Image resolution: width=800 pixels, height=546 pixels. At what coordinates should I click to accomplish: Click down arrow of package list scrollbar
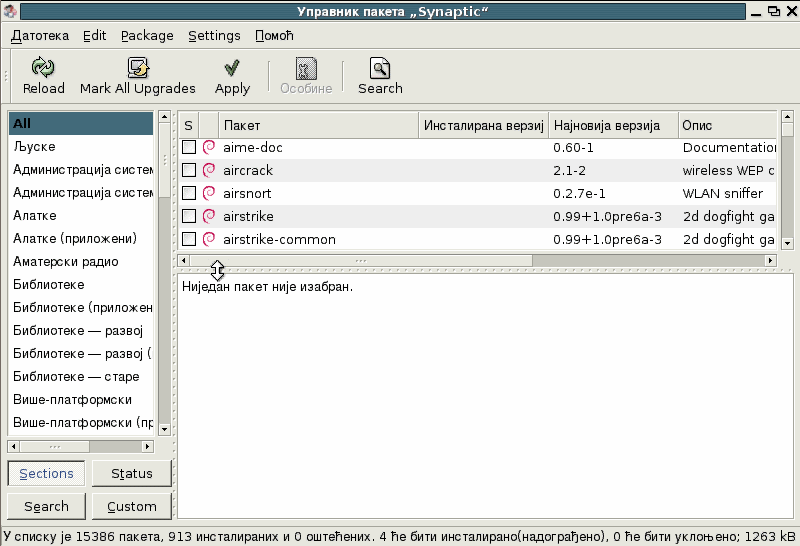point(787,243)
